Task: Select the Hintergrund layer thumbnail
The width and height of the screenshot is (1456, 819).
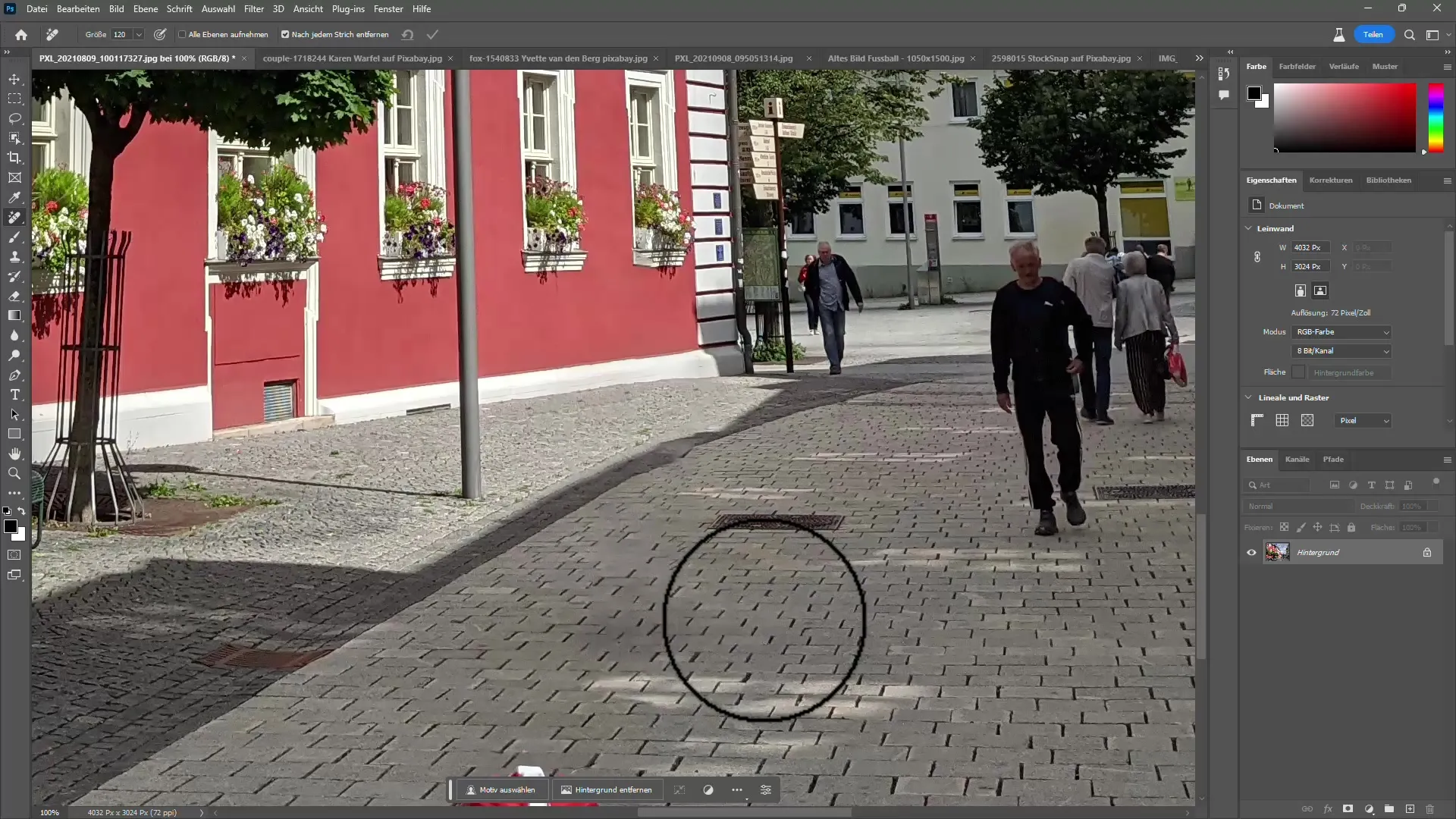Action: pos(1278,552)
